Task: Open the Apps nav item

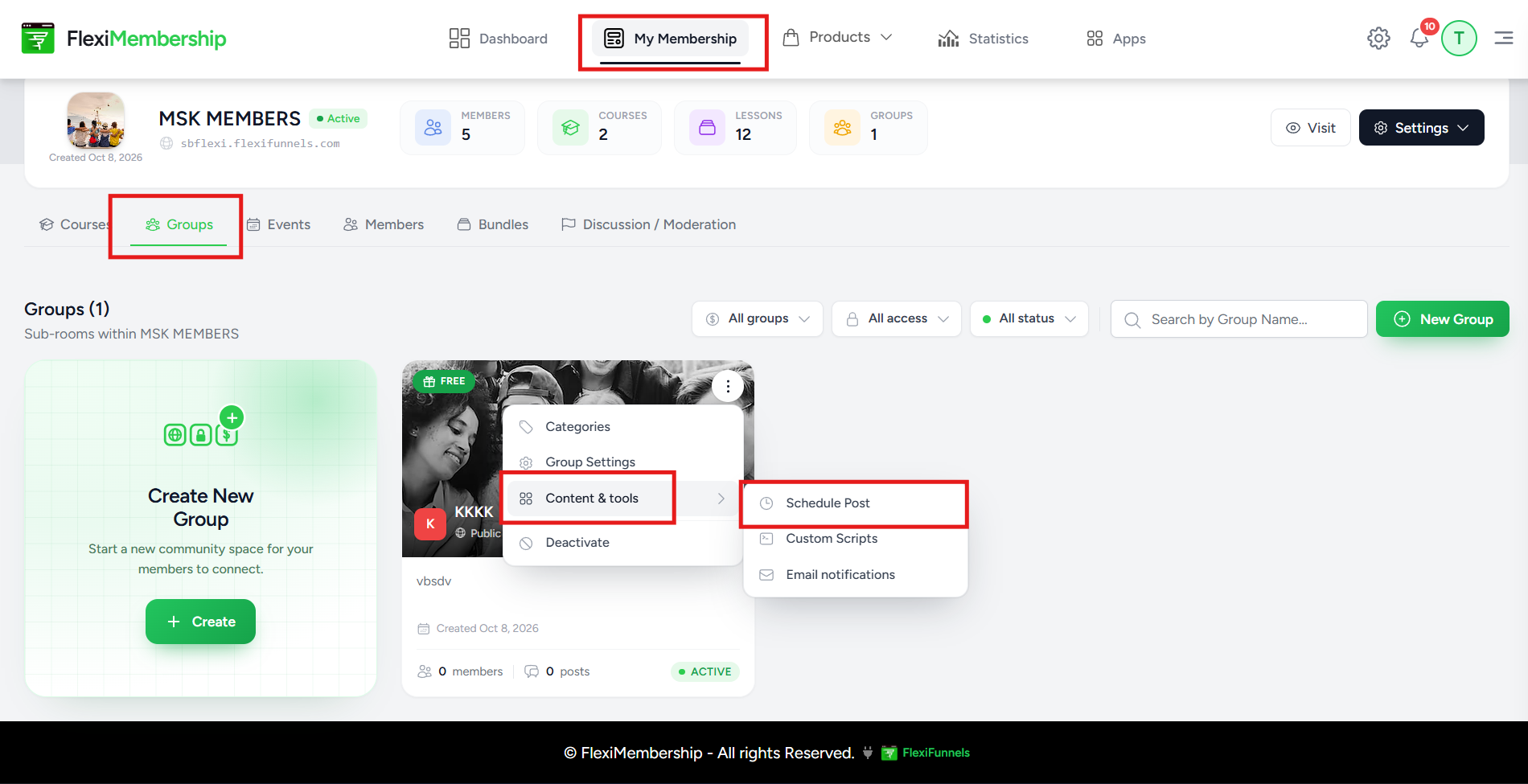Action: [x=1115, y=39]
